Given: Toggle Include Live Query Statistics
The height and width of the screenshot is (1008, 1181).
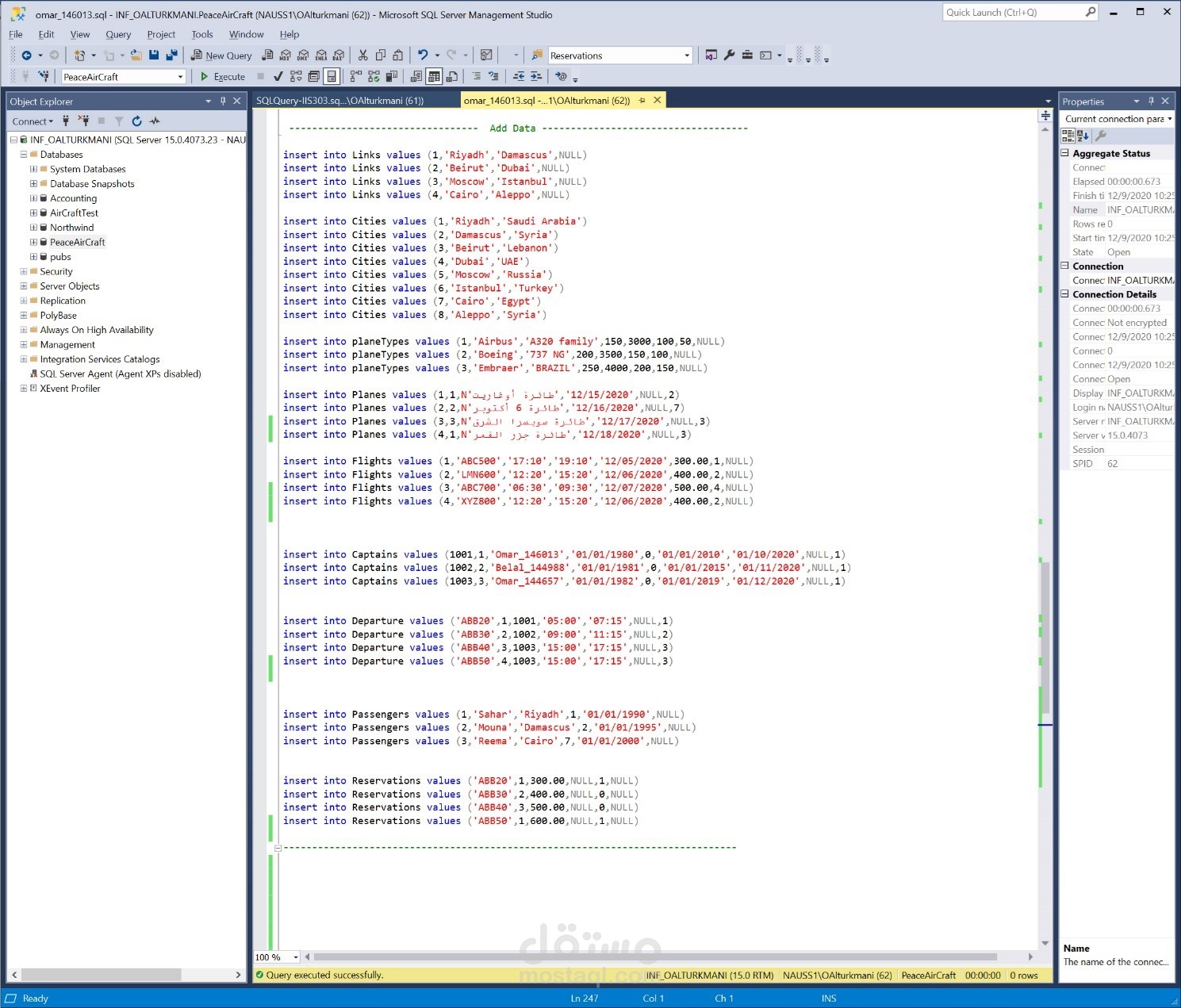Looking at the screenshot, I should click(x=374, y=77).
